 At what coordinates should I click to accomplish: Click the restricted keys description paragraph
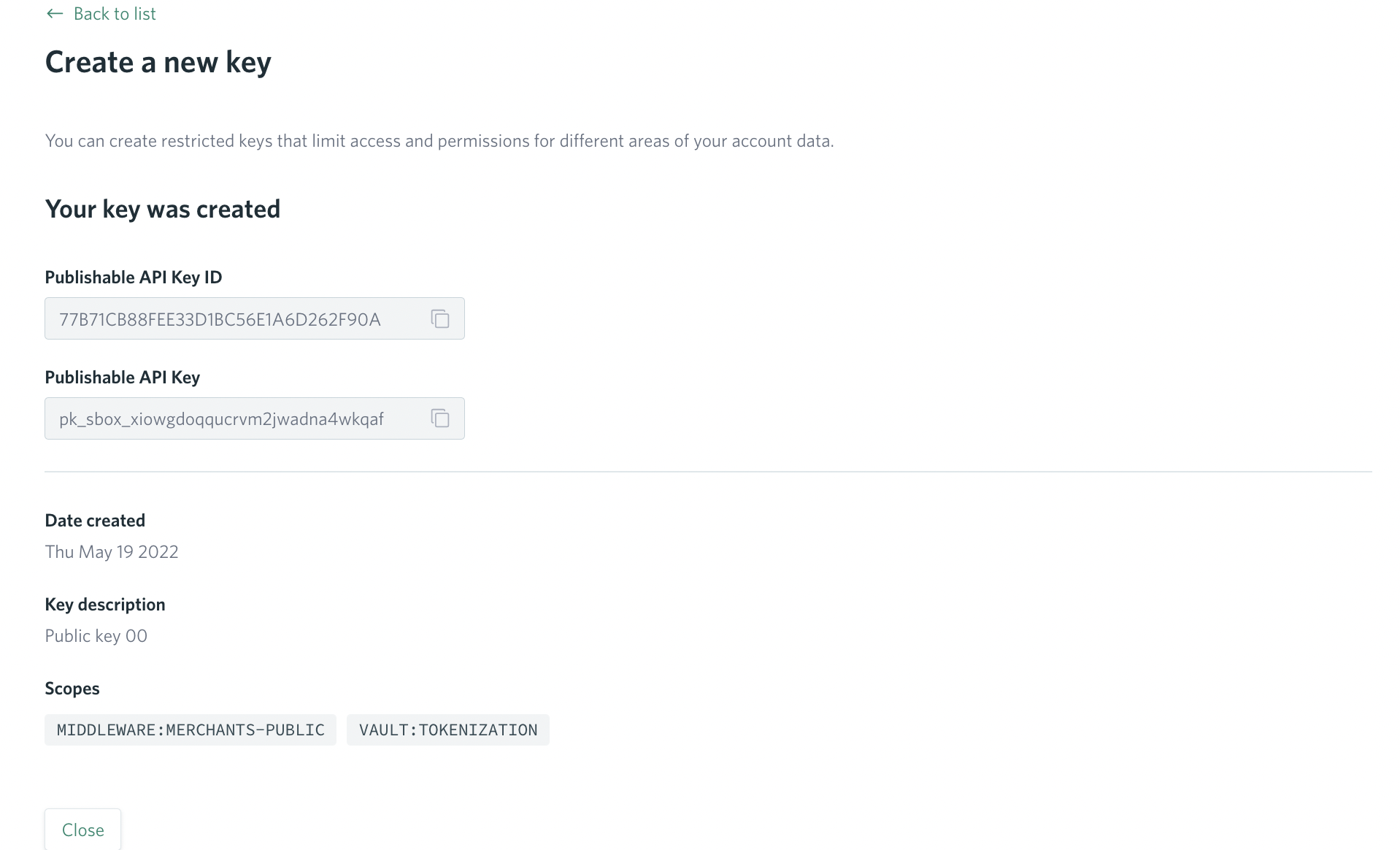(x=439, y=141)
